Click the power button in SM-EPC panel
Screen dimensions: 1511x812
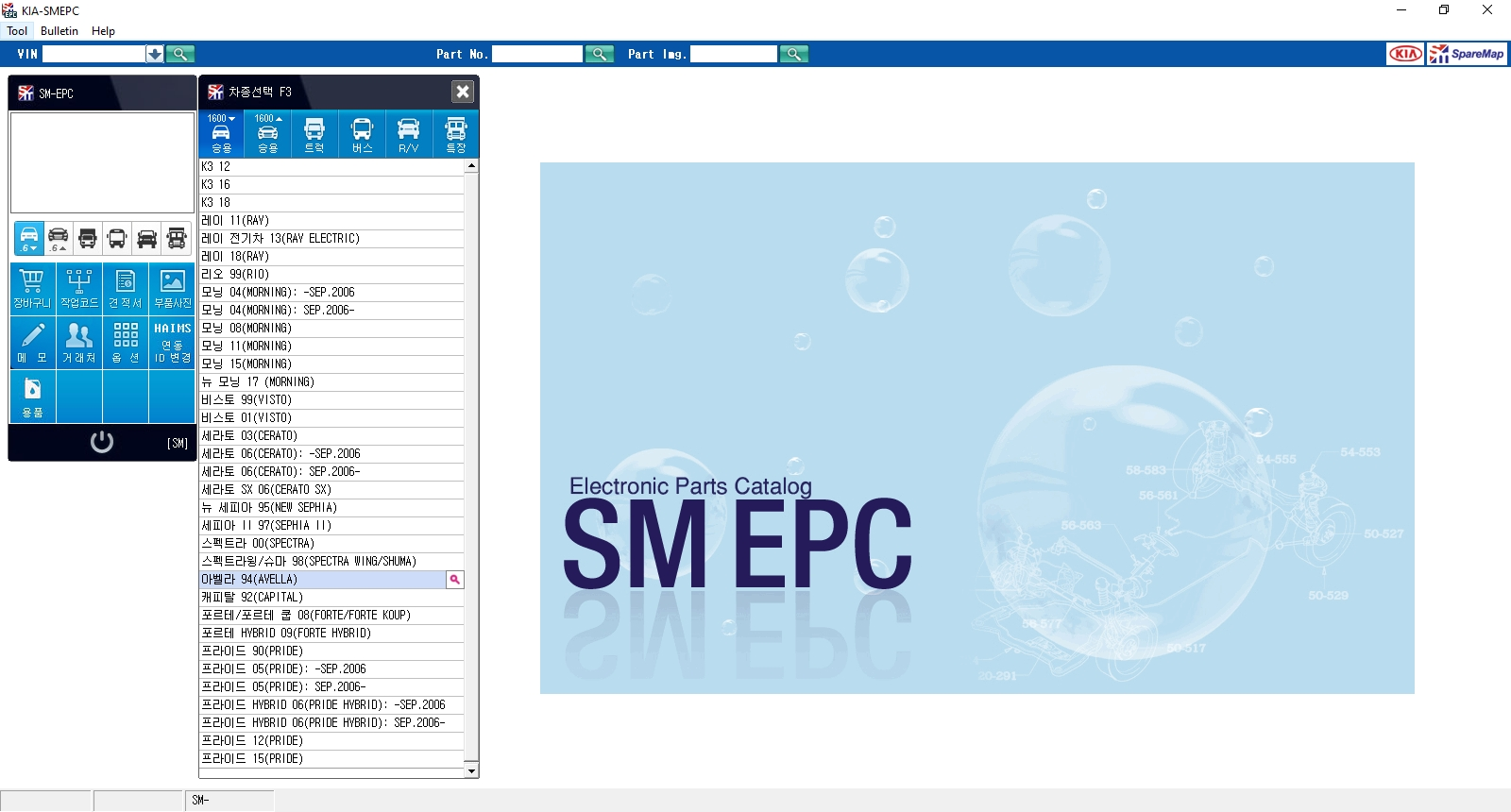click(101, 442)
